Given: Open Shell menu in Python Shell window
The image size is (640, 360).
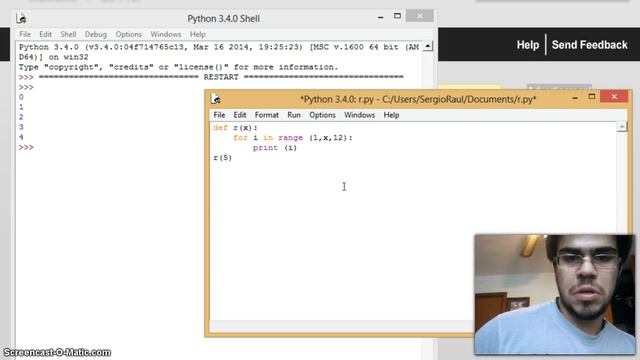Looking at the screenshot, I should [x=68, y=34].
